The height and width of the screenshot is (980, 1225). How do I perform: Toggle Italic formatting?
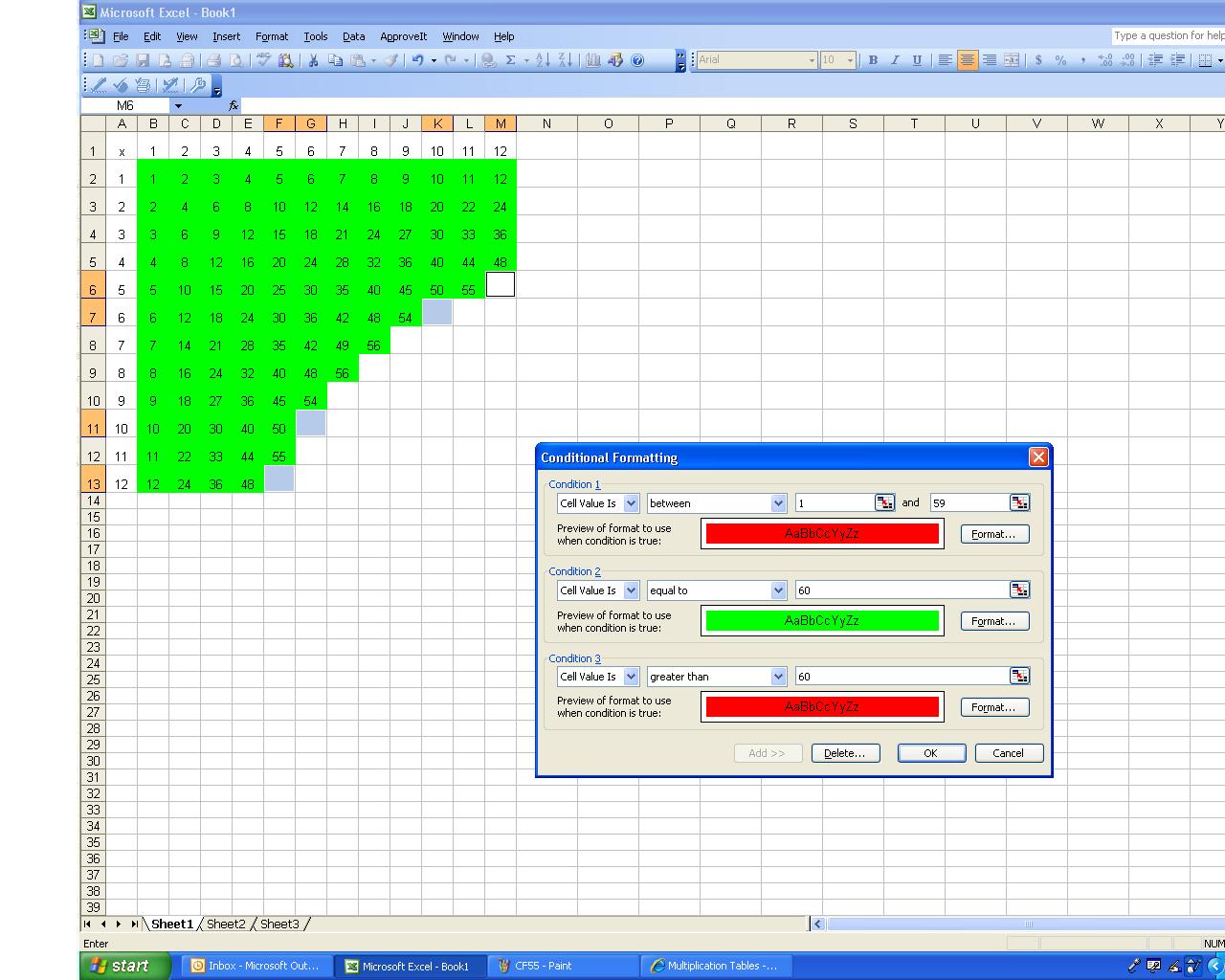coord(895,60)
